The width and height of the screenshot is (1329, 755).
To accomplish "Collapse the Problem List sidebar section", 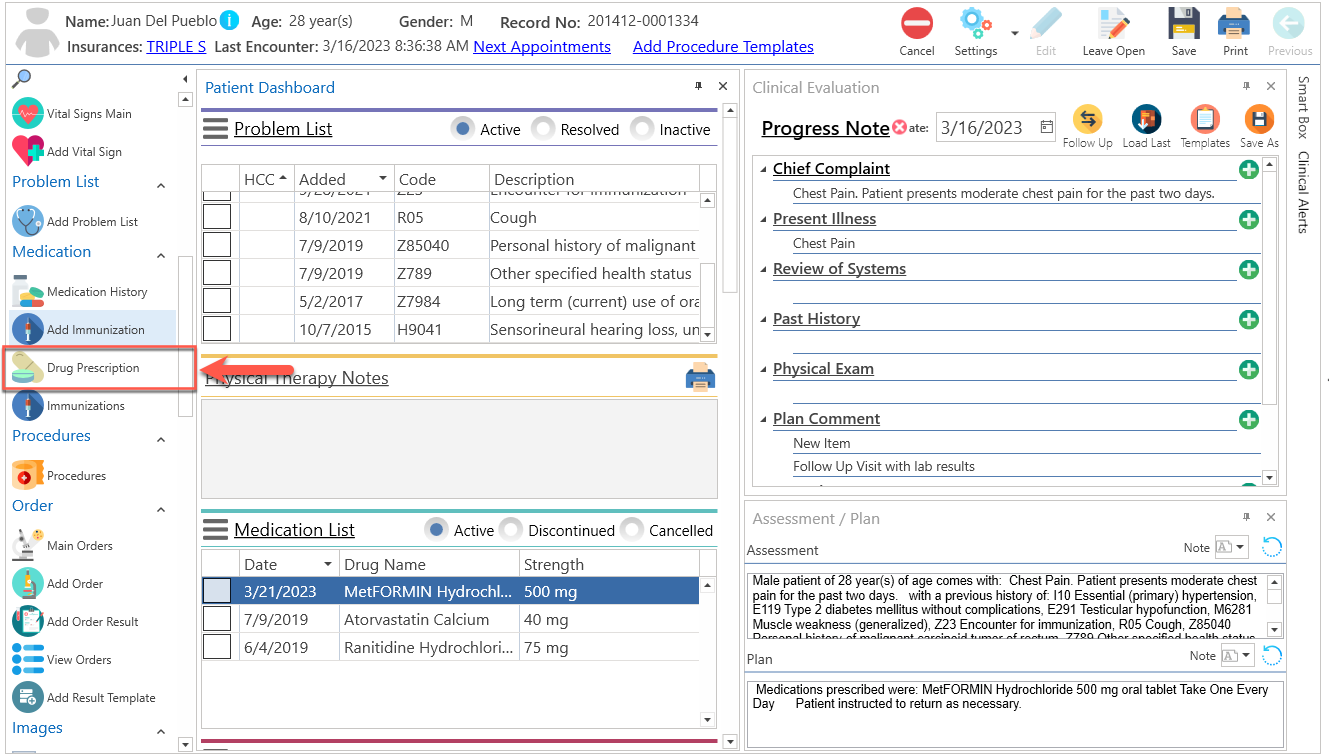I will coord(162,185).
